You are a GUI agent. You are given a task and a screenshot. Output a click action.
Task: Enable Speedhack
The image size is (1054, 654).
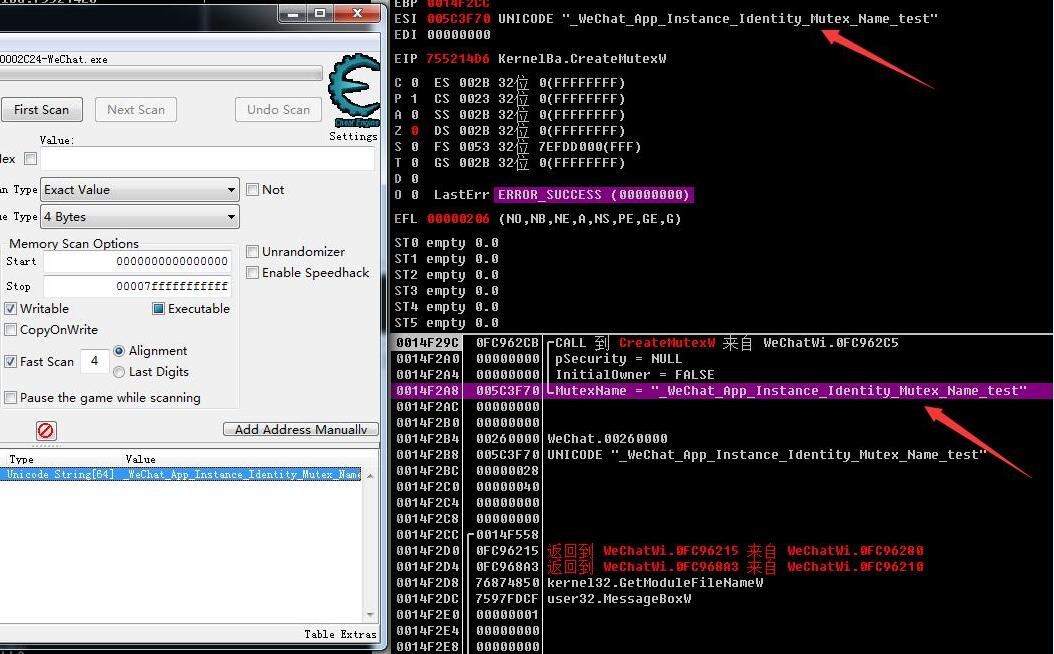point(253,273)
